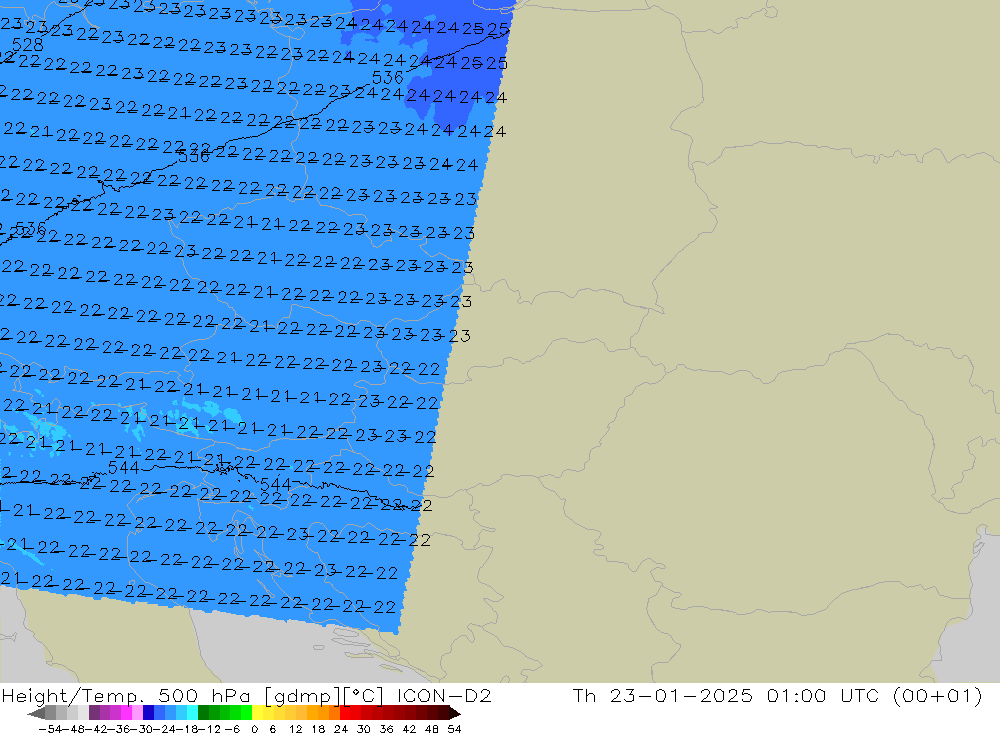Image resolution: width=1000 pixels, height=733 pixels.
Task: Click the '(00+01)' forecast hour label
Action: pos(938,695)
